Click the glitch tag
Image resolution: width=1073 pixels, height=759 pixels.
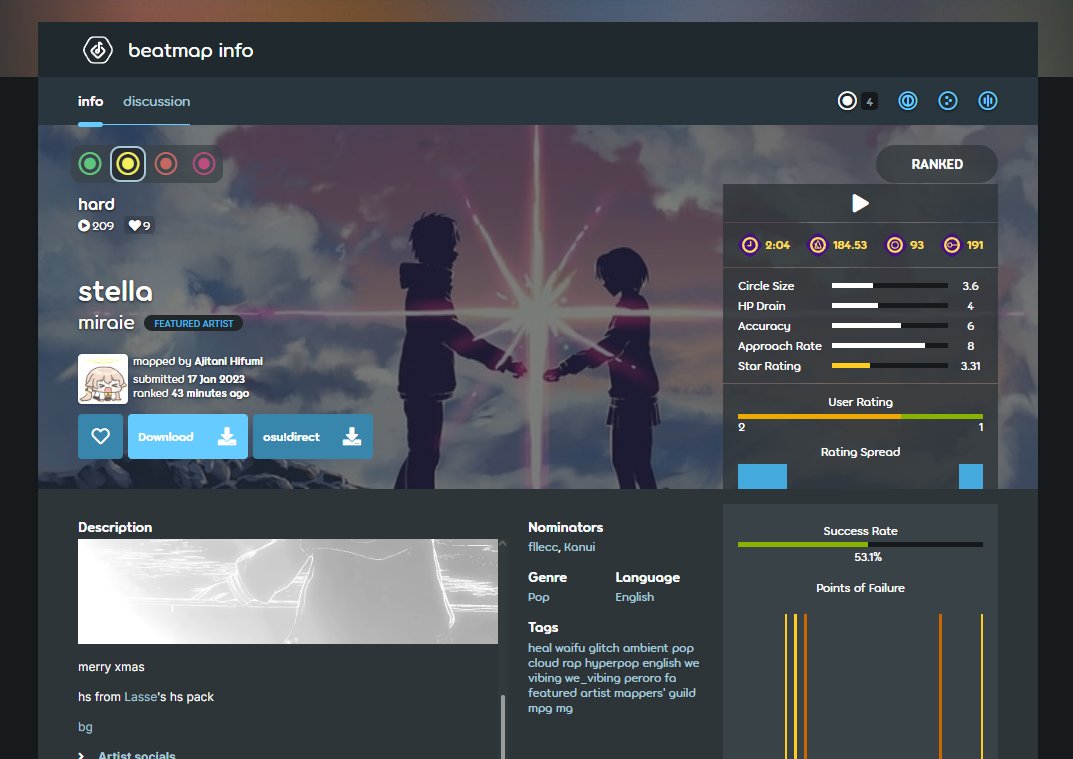tap(604, 648)
